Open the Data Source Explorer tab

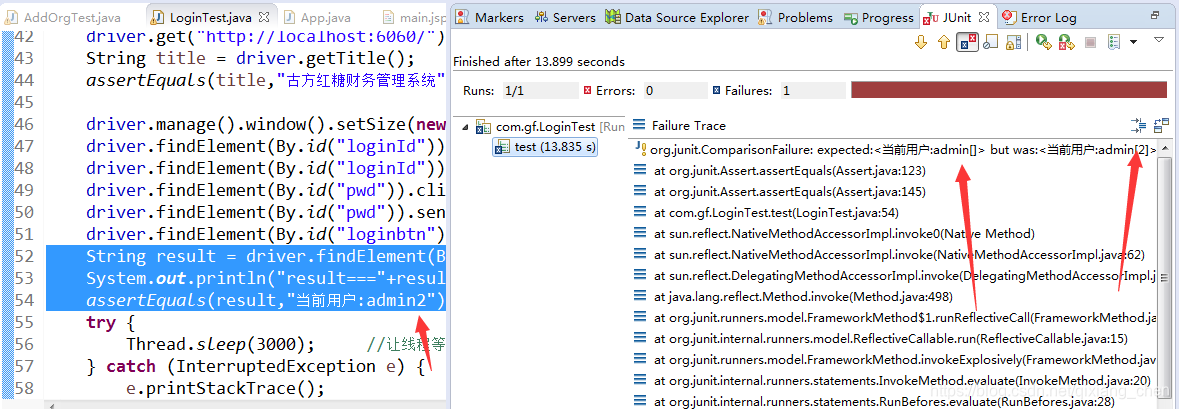pos(677,17)
